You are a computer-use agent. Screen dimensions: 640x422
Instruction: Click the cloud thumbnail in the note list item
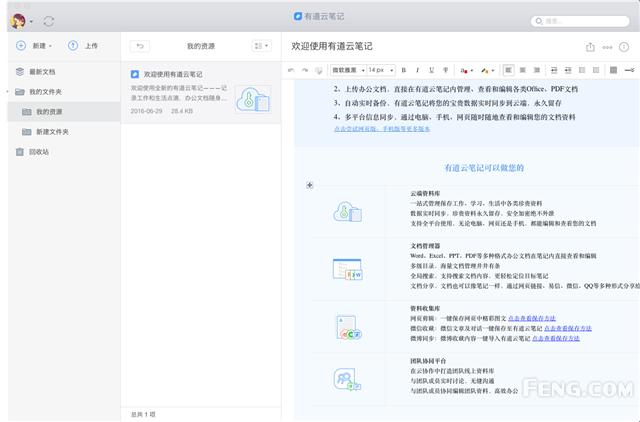pos(253,99)
